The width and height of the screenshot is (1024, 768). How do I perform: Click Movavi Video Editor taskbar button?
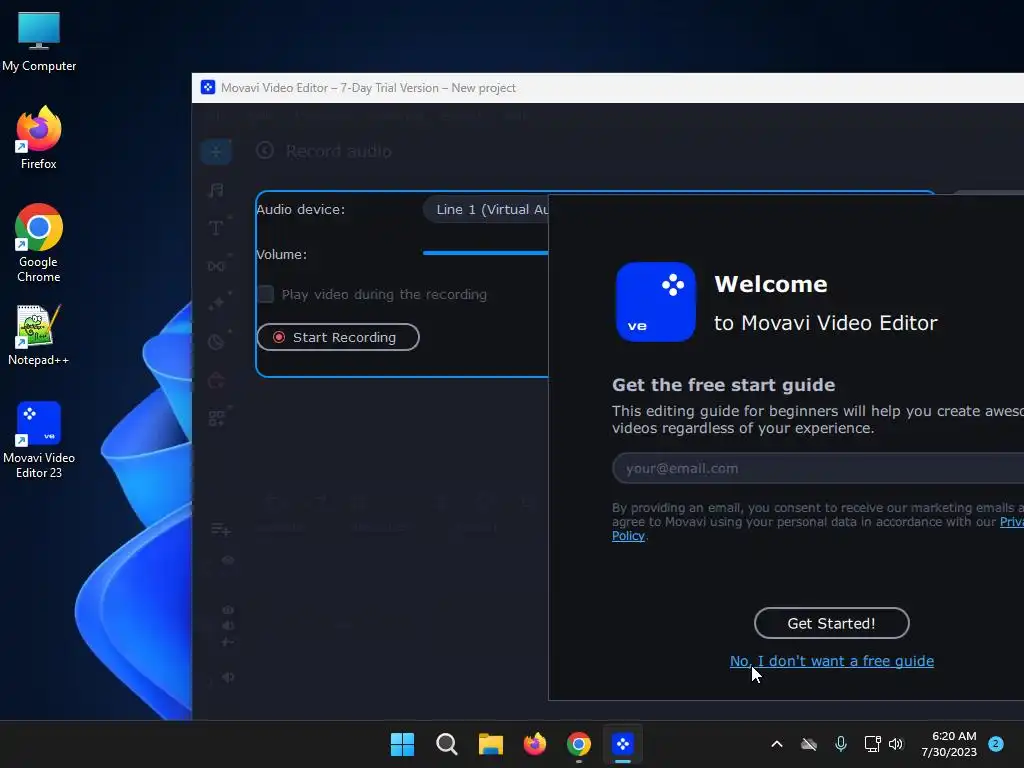pyautogui.click(x=623, y=744)
